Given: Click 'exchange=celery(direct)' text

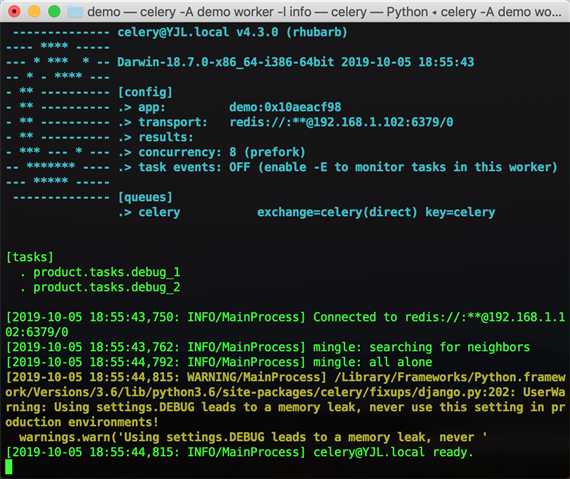Looking at the screenshot, I should tap(337, 212).
